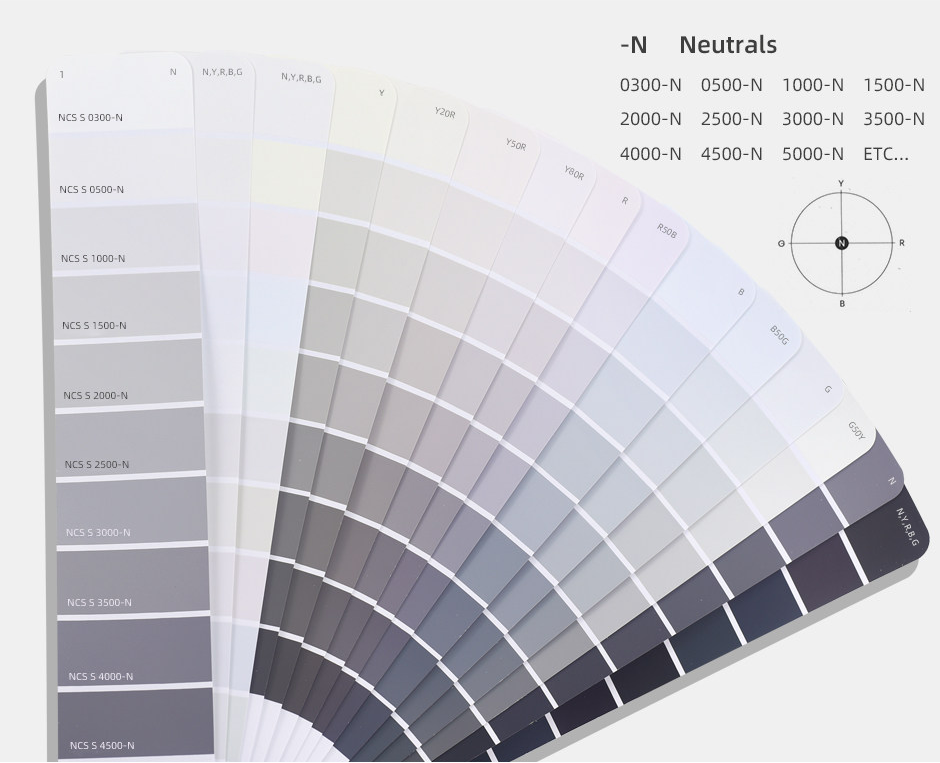Pick the NCS S 0500-N swatch
Image resolution: width=940 pixels, height=763 pixels.
pyautogui.click(x=123, y=168)
